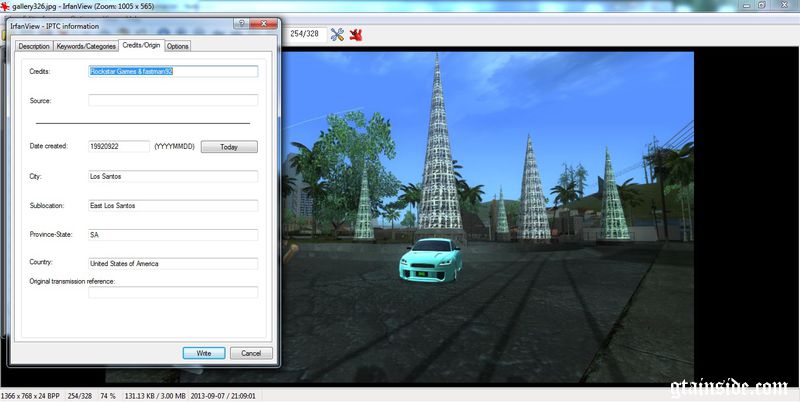The image size is (800, 402).
Task: Click the 254/328 image counter box
Action: (305, 34)
